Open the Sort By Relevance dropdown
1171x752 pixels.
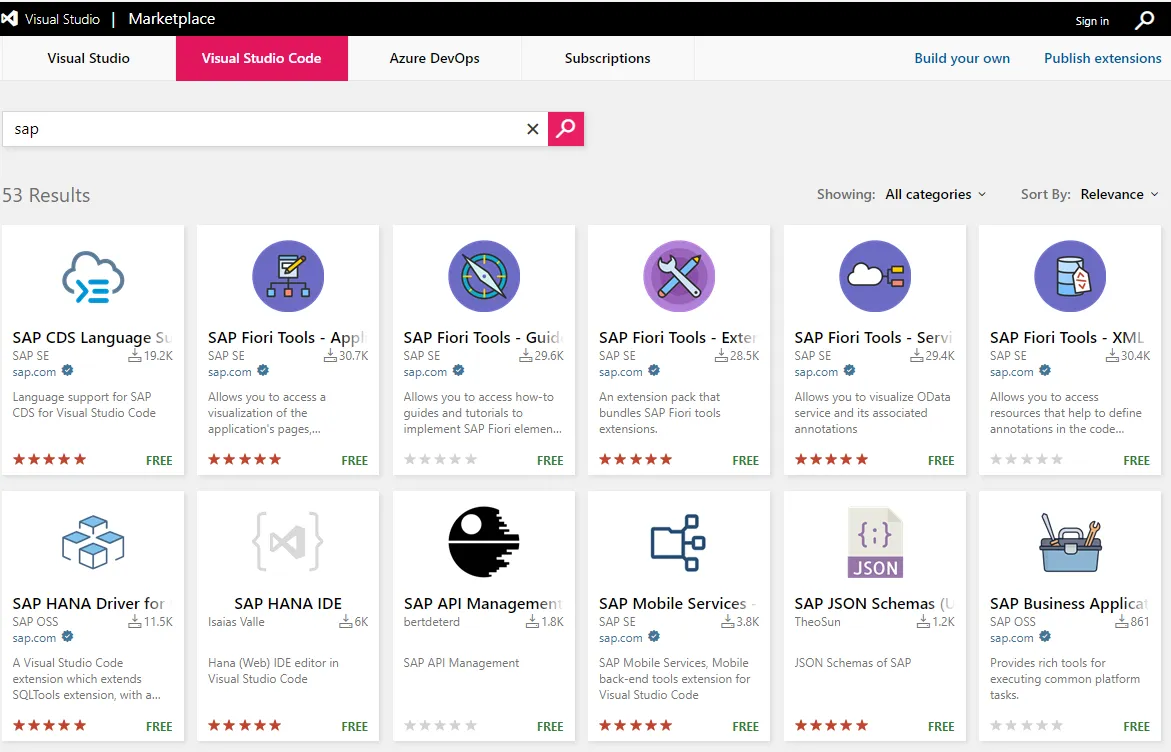coord(1119,194)
